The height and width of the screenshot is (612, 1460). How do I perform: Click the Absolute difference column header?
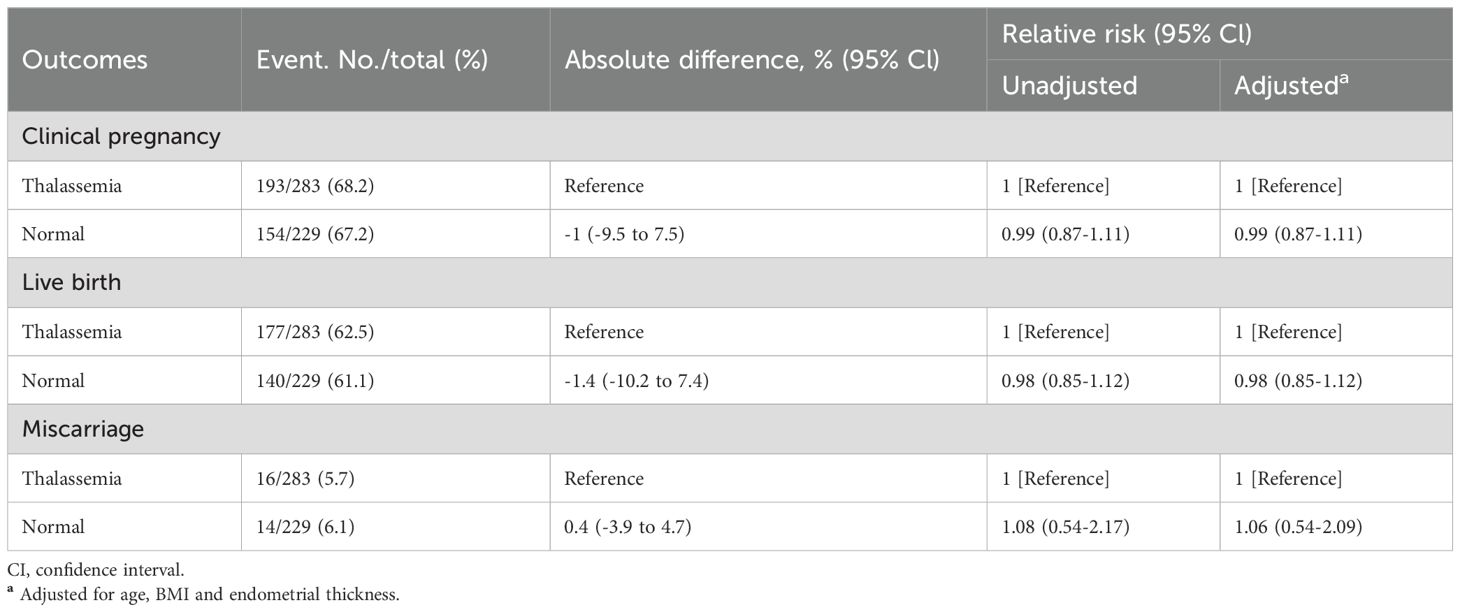(752, 60)
